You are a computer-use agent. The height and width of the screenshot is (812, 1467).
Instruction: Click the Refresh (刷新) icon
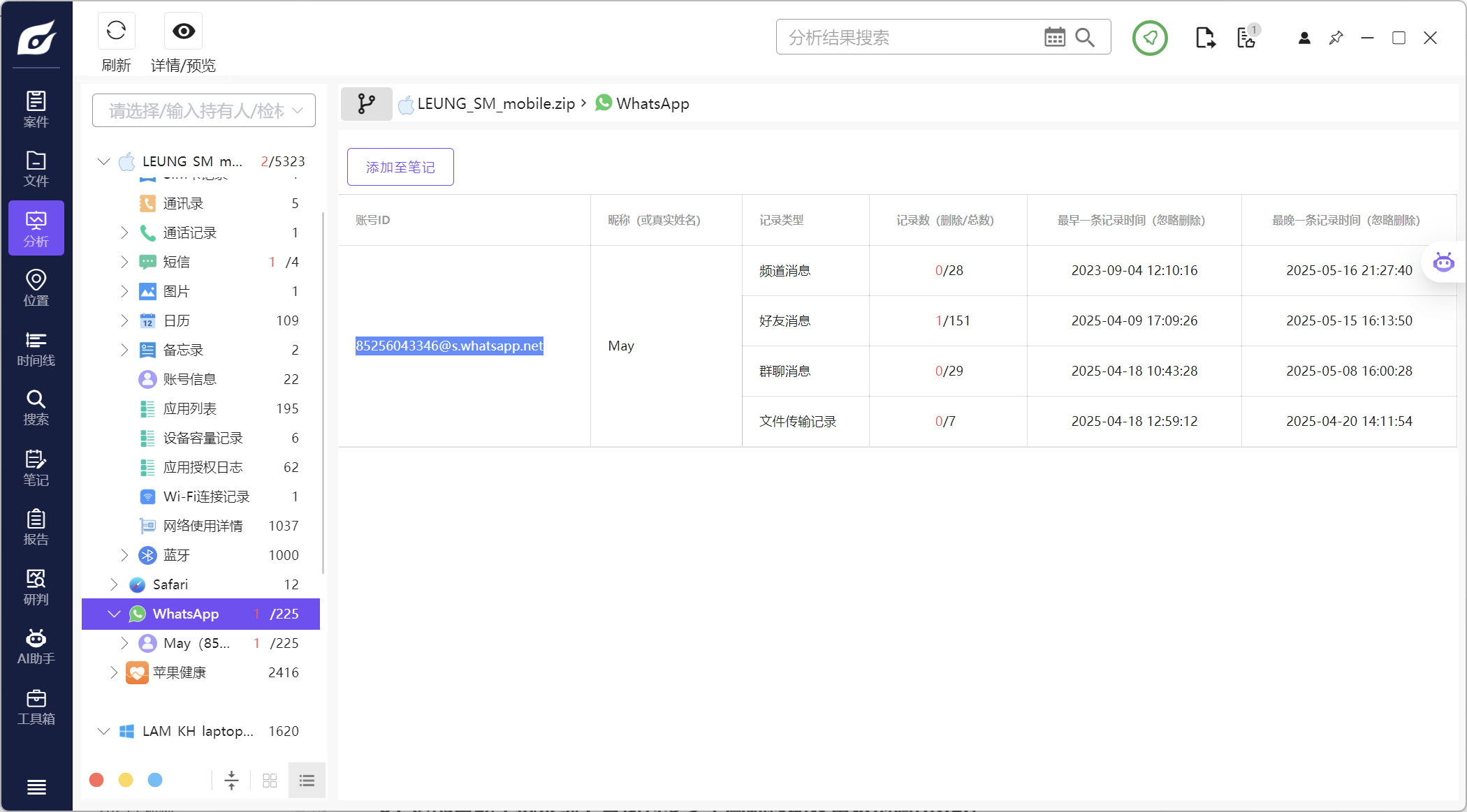point(116,31)
